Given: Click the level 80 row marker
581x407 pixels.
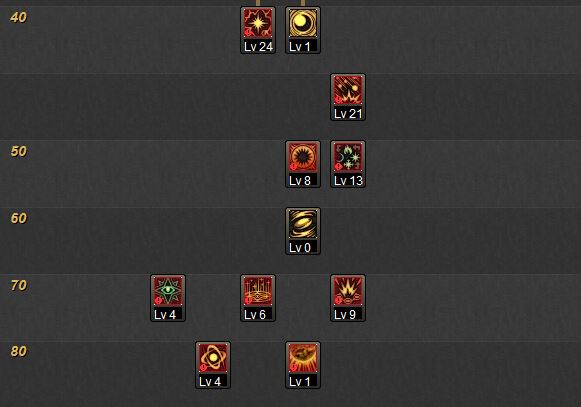Looking at the screenshot, I should pos(19,351).
